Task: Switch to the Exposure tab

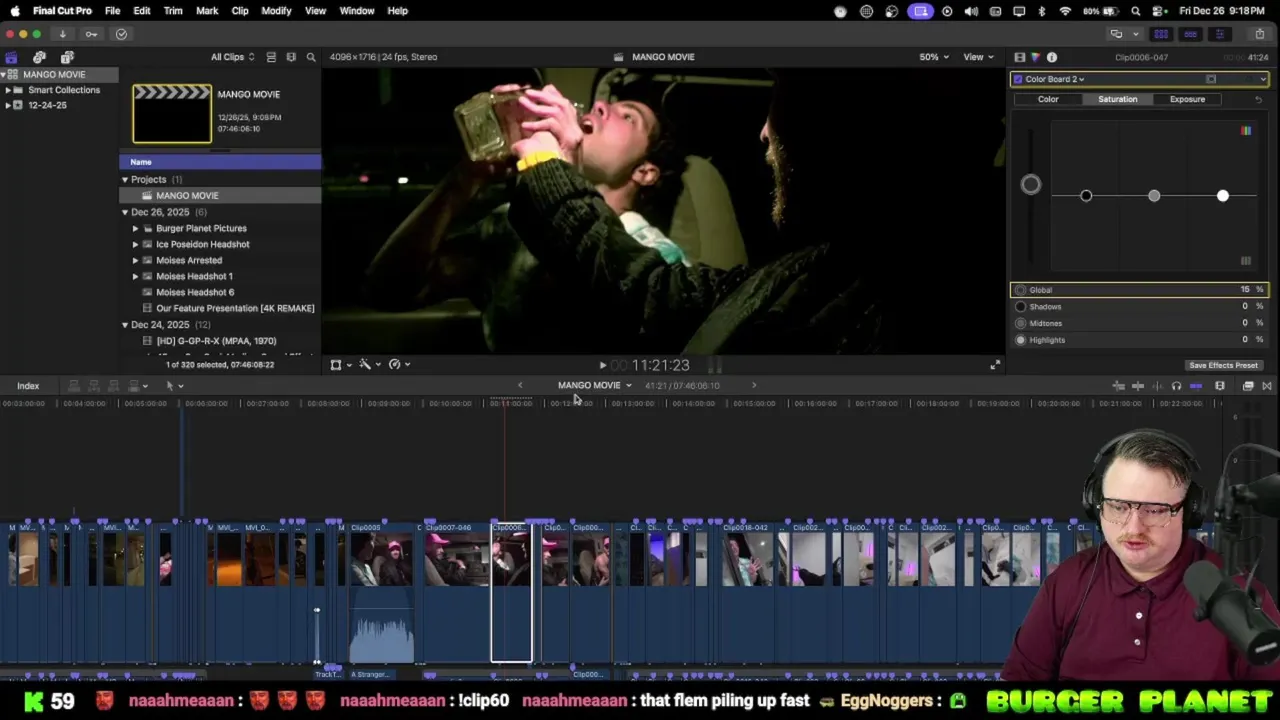Action: tap(1187, 99)
